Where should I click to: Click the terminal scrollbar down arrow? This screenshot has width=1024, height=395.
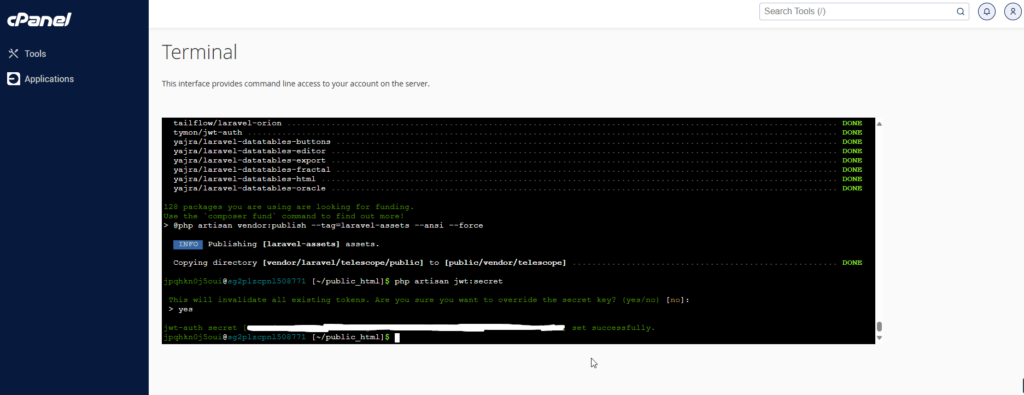coord(879,338)
